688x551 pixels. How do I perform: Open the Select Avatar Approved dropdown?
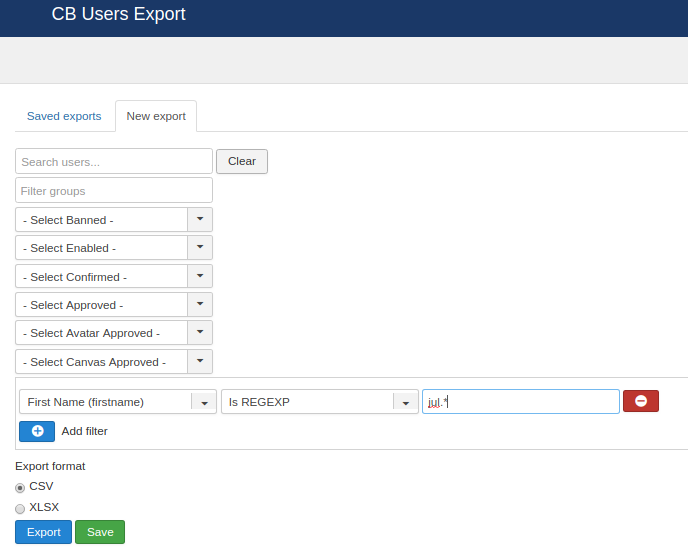(x=114, y=333)
